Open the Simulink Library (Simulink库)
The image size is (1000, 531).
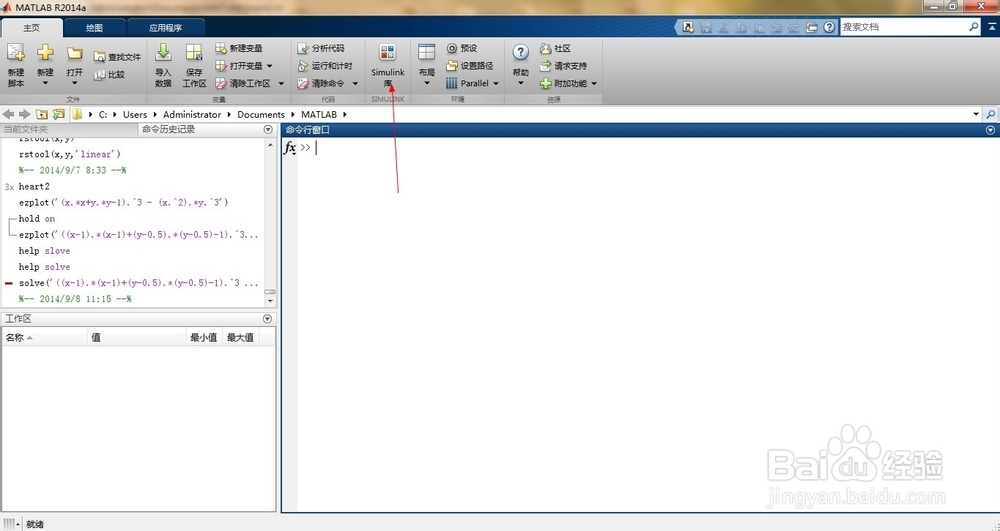388,66
